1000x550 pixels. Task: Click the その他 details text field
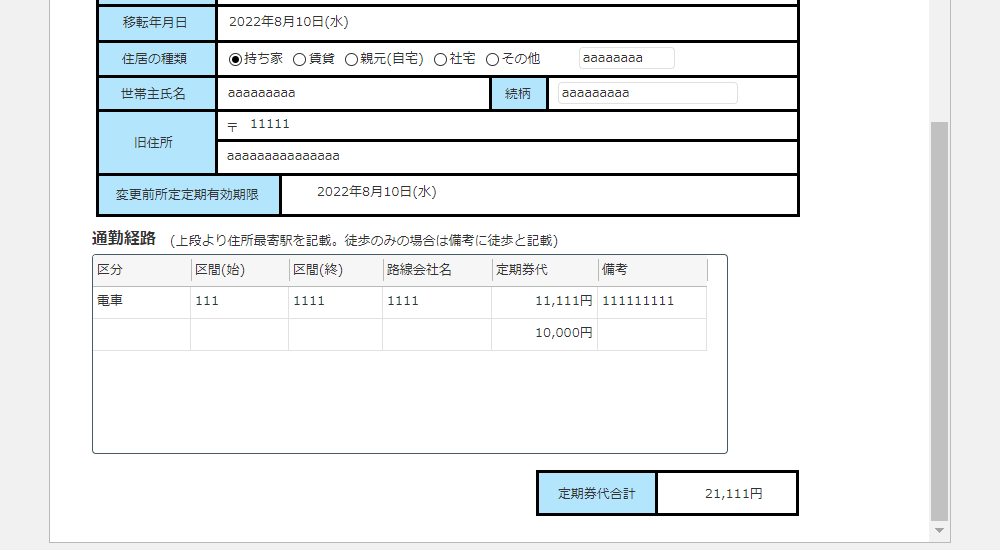(x=626, y=58)
